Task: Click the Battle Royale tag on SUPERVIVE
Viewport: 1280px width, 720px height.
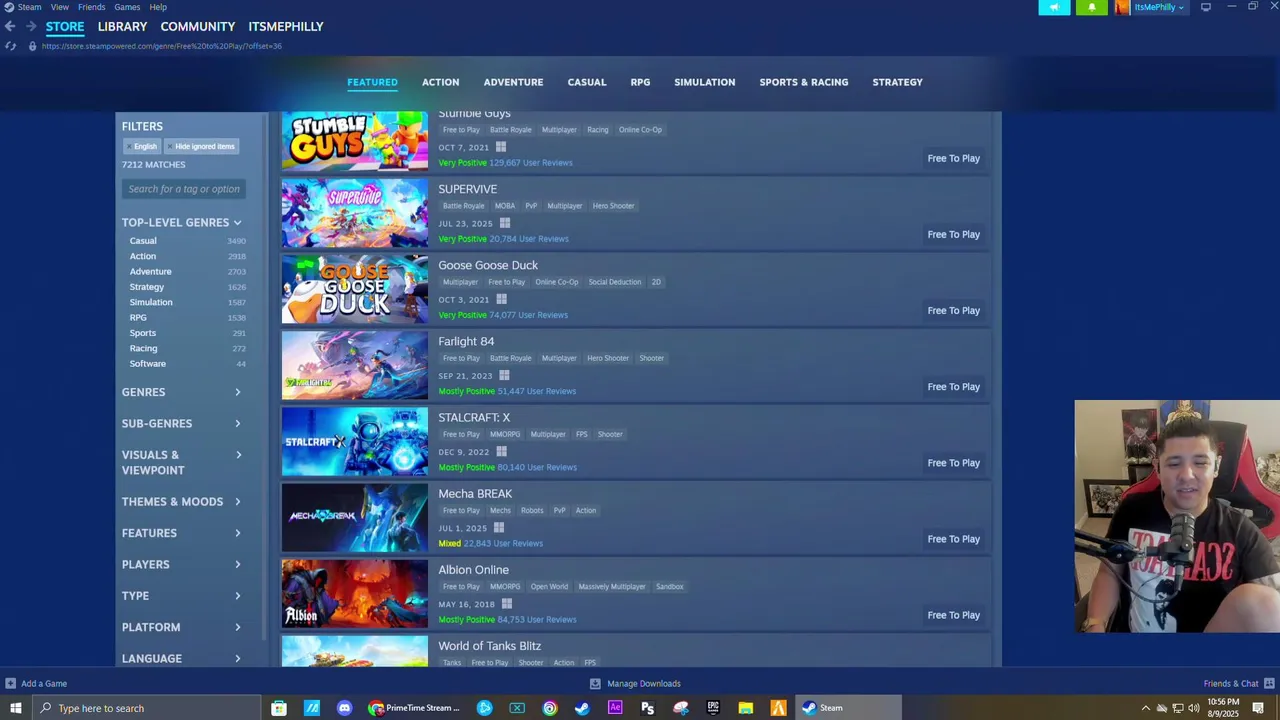Action: pos(463,206)
